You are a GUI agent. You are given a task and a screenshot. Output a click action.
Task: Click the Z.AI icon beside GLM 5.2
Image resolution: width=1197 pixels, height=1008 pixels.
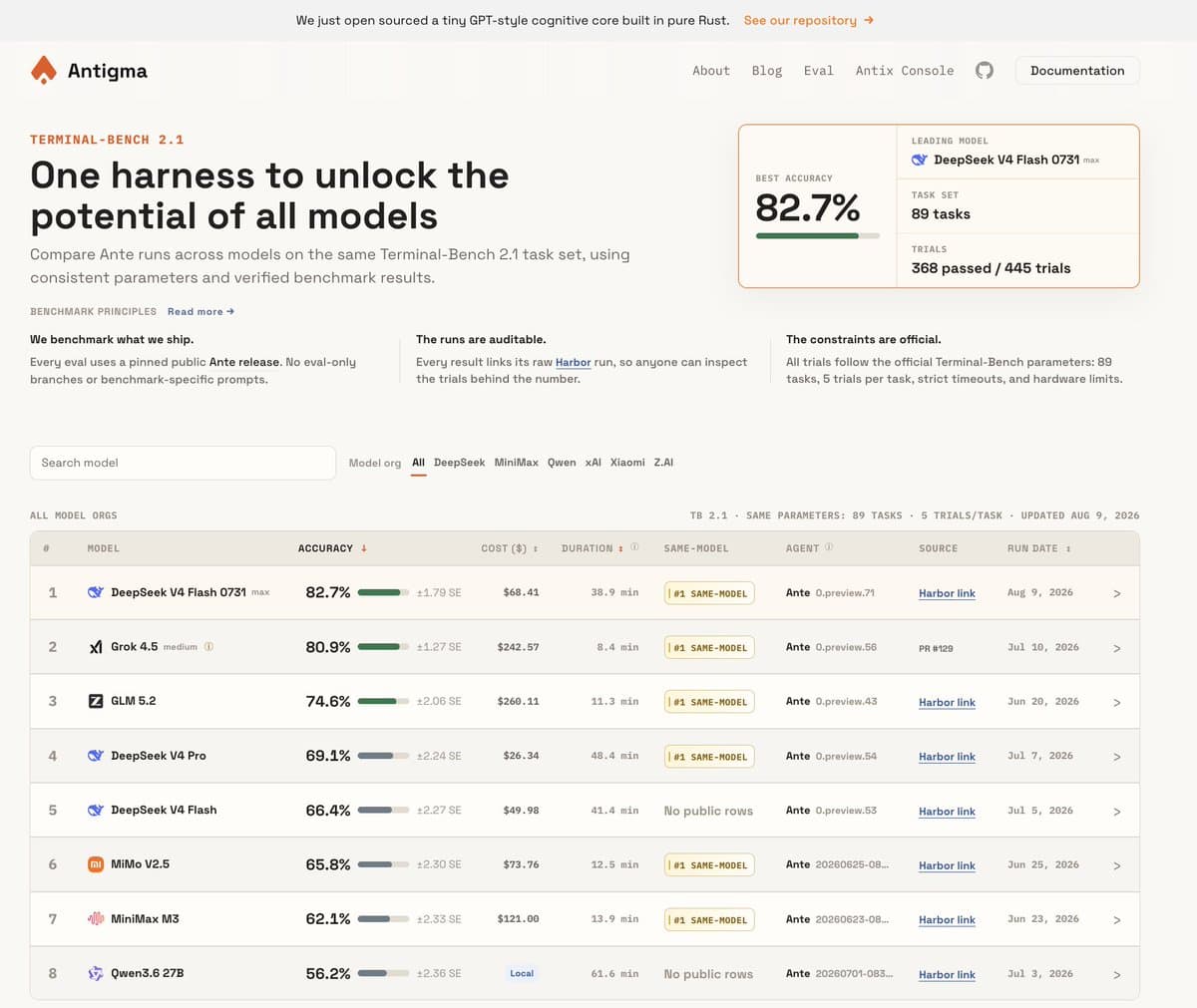tap(96, 701)
